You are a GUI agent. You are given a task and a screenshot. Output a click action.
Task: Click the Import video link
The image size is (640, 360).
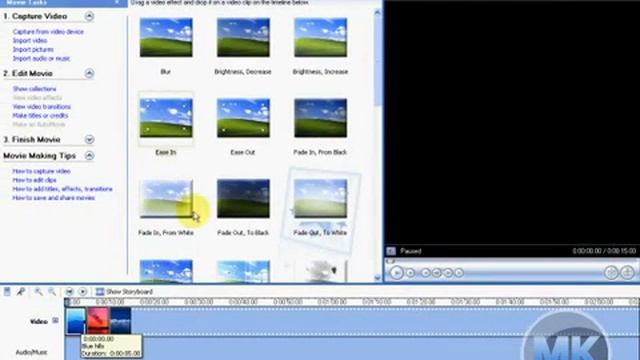[30, 40]
